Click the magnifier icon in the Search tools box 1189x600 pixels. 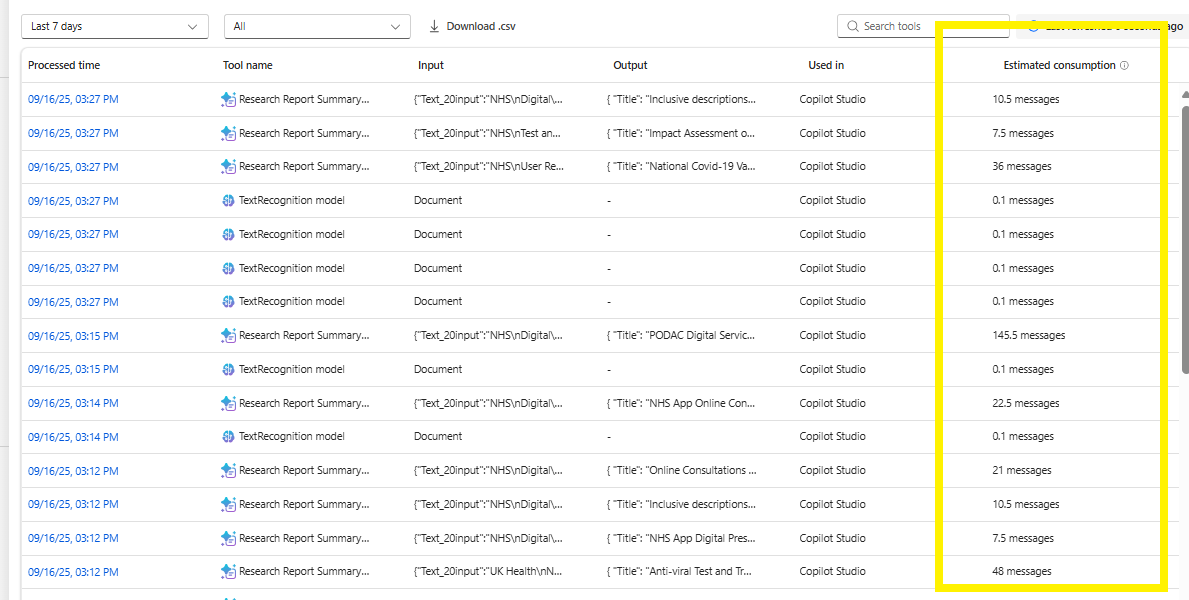pyautogui.click(x=853, y=26)
